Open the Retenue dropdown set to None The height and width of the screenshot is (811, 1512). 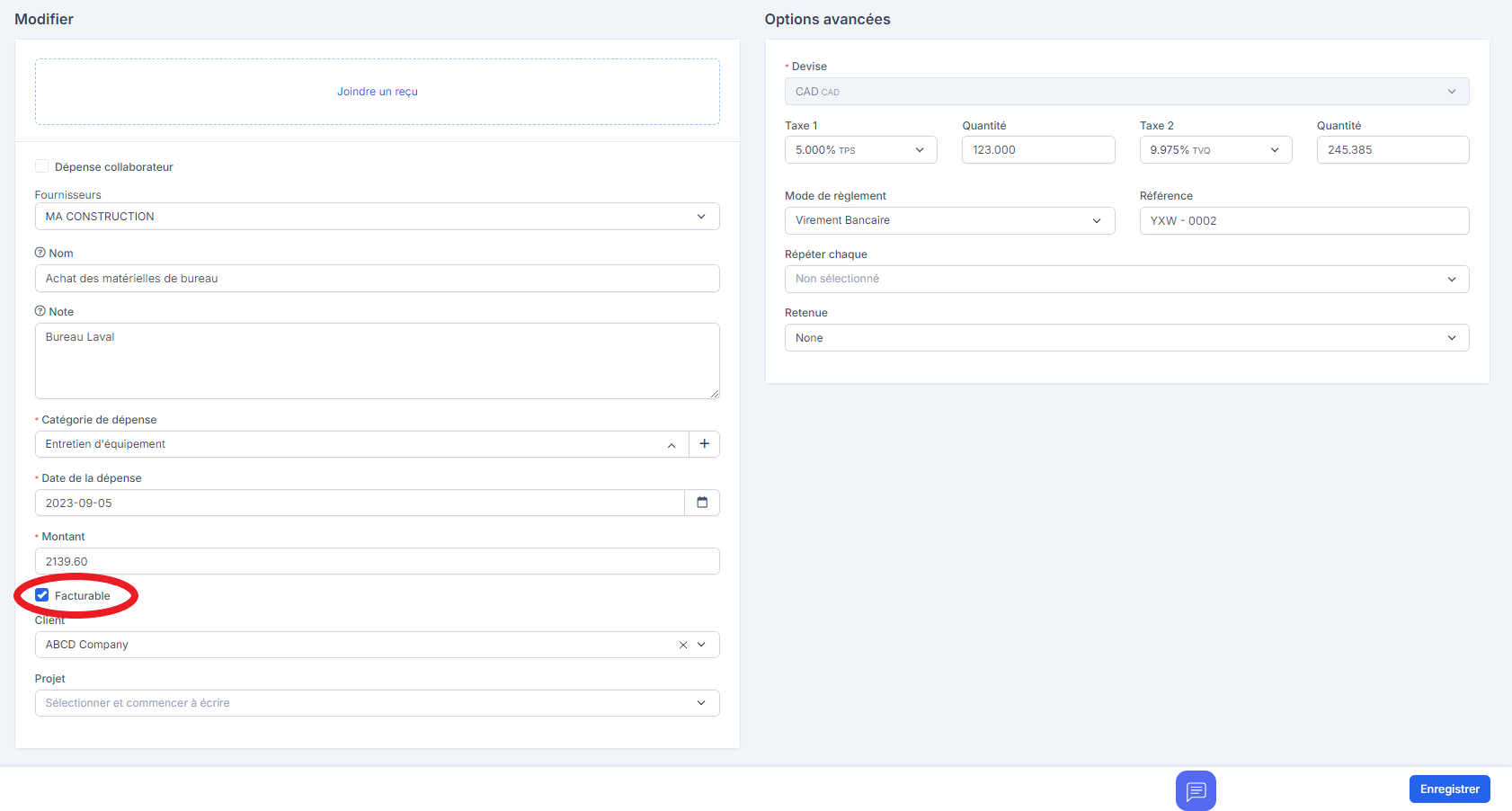click(x=1127, y=338)
